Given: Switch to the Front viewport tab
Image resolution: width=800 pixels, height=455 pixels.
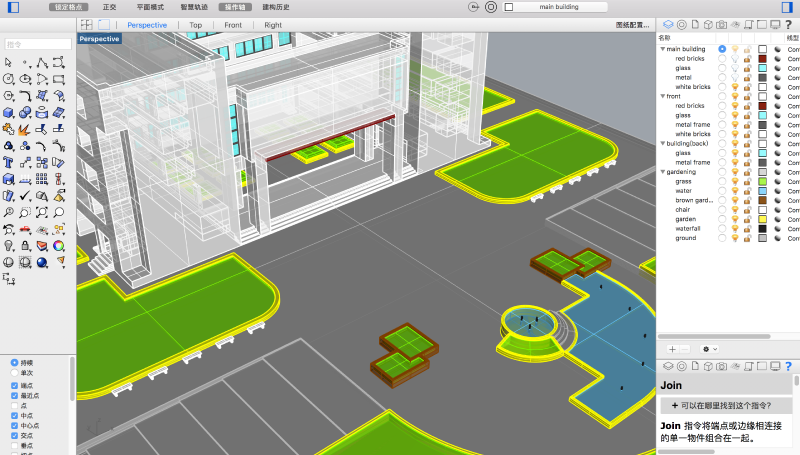Looking at the screenshot, I should pos(232,24).
